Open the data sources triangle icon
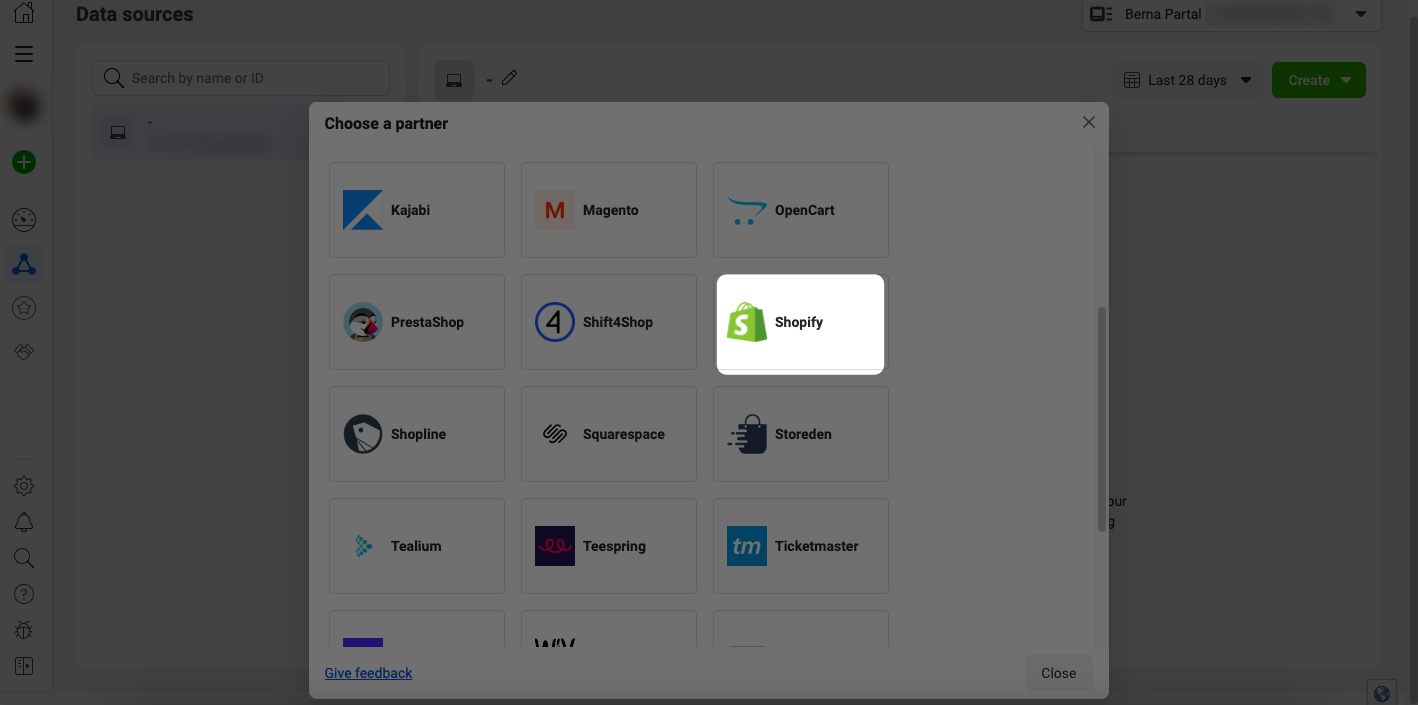This screenshot has width=1418, height=705. [x=24, y=264]
